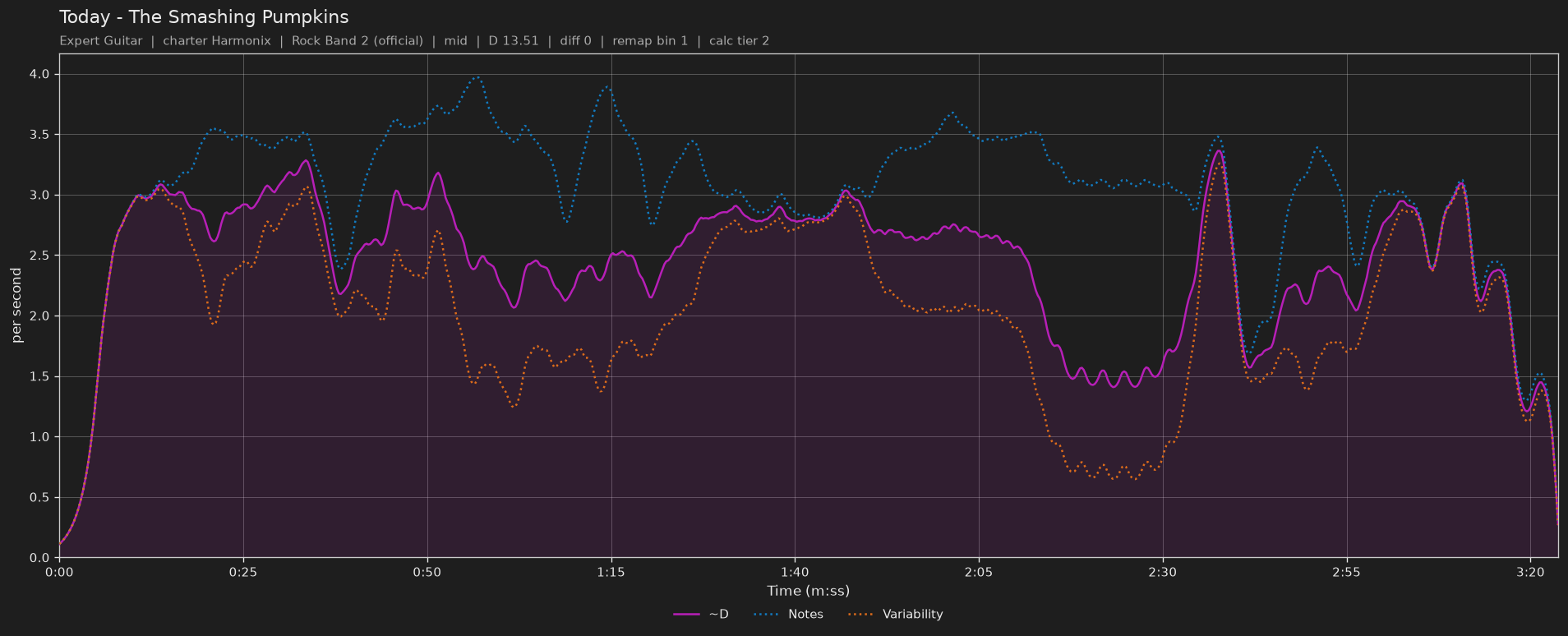This screenshot has height=636, width=1568.
Task: Click the "calc tier 2" subtitle entry
Action: click(740, 41)
